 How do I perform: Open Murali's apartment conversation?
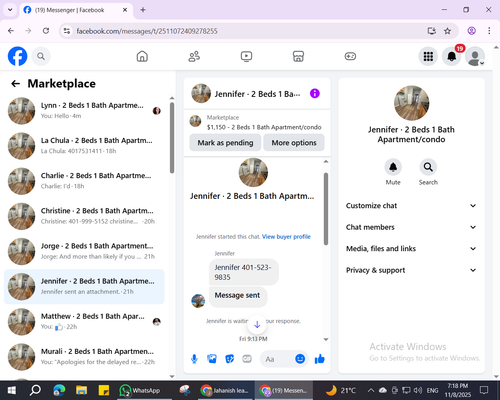(x=84, y=357)
